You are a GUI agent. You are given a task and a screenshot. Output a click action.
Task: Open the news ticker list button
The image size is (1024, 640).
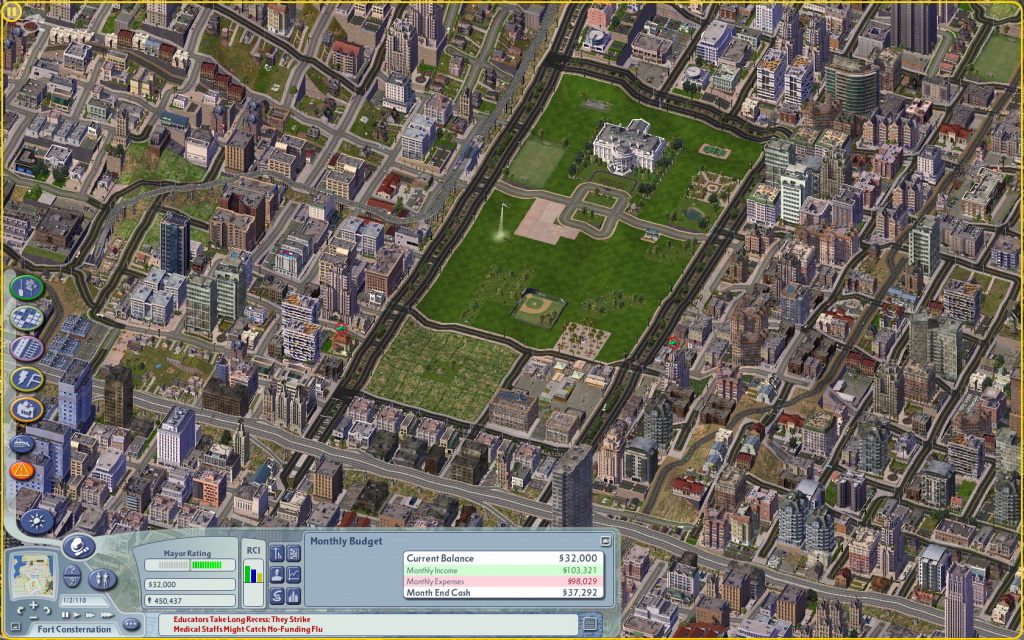(590, 624)
